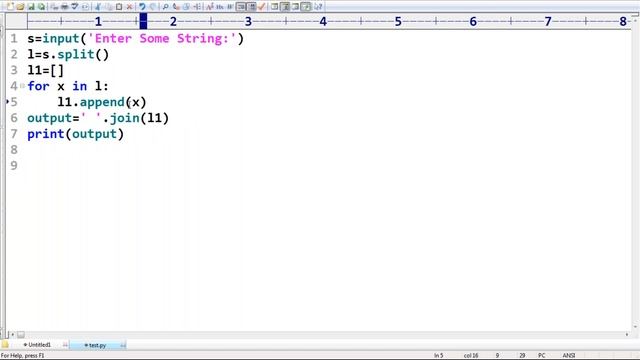Copy selection using toolbar icon

point(108,7)
